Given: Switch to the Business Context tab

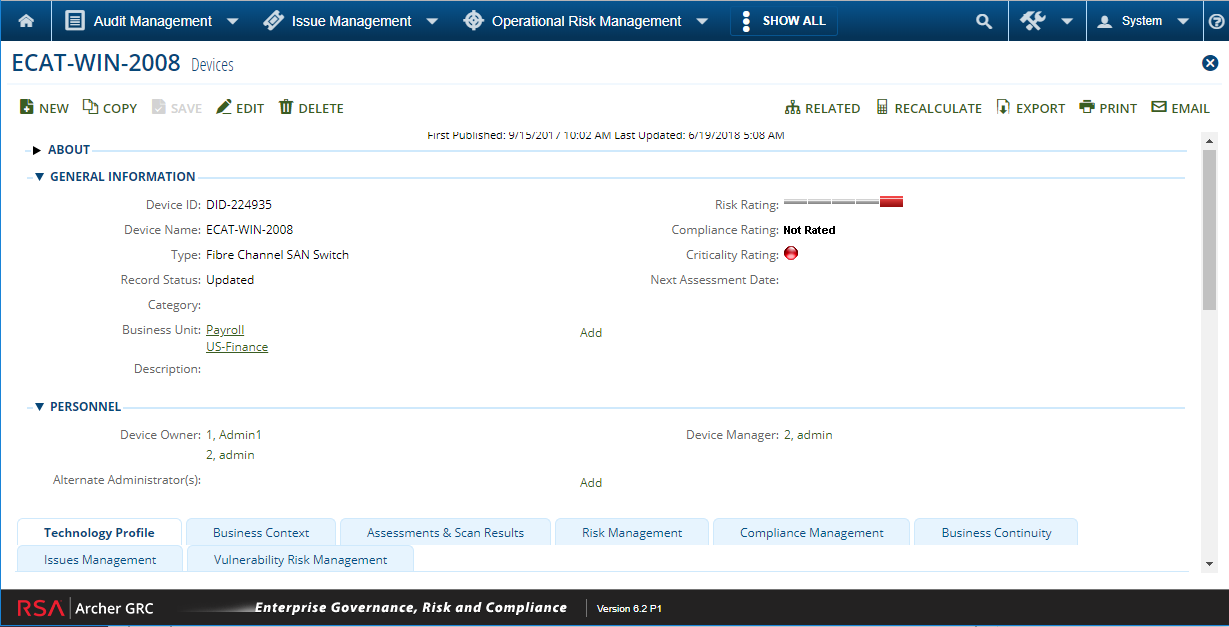Looking at the screenshot, I should point(261,533).
